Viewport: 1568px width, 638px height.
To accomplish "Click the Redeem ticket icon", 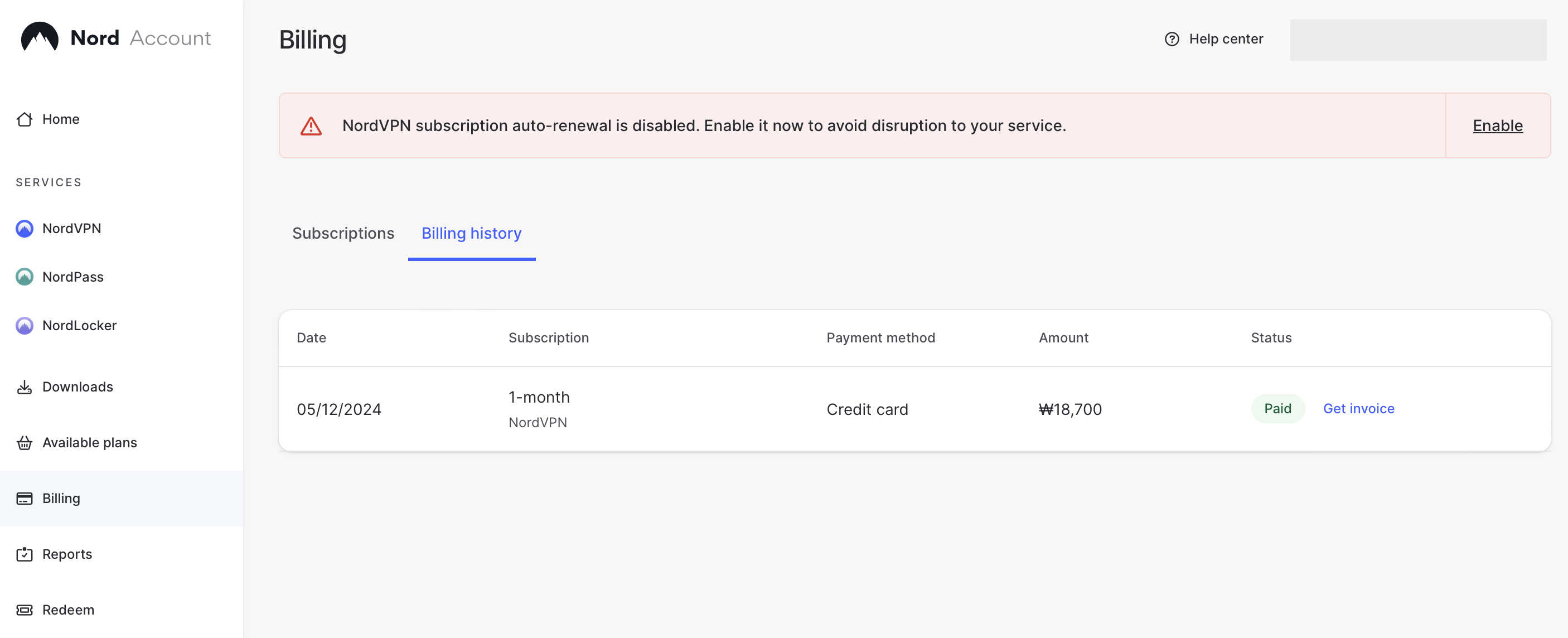I will 25,610.
